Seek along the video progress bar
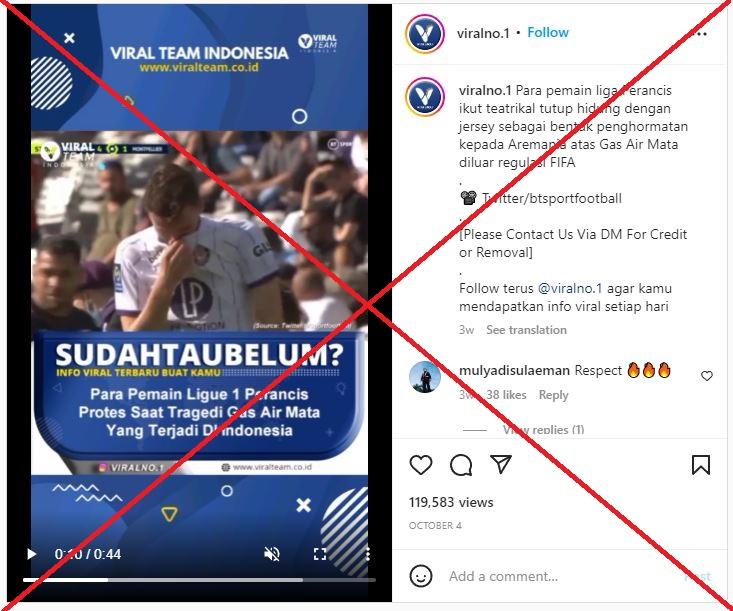Viewport: 733px width, 611px height. click(x=199, y=580)
